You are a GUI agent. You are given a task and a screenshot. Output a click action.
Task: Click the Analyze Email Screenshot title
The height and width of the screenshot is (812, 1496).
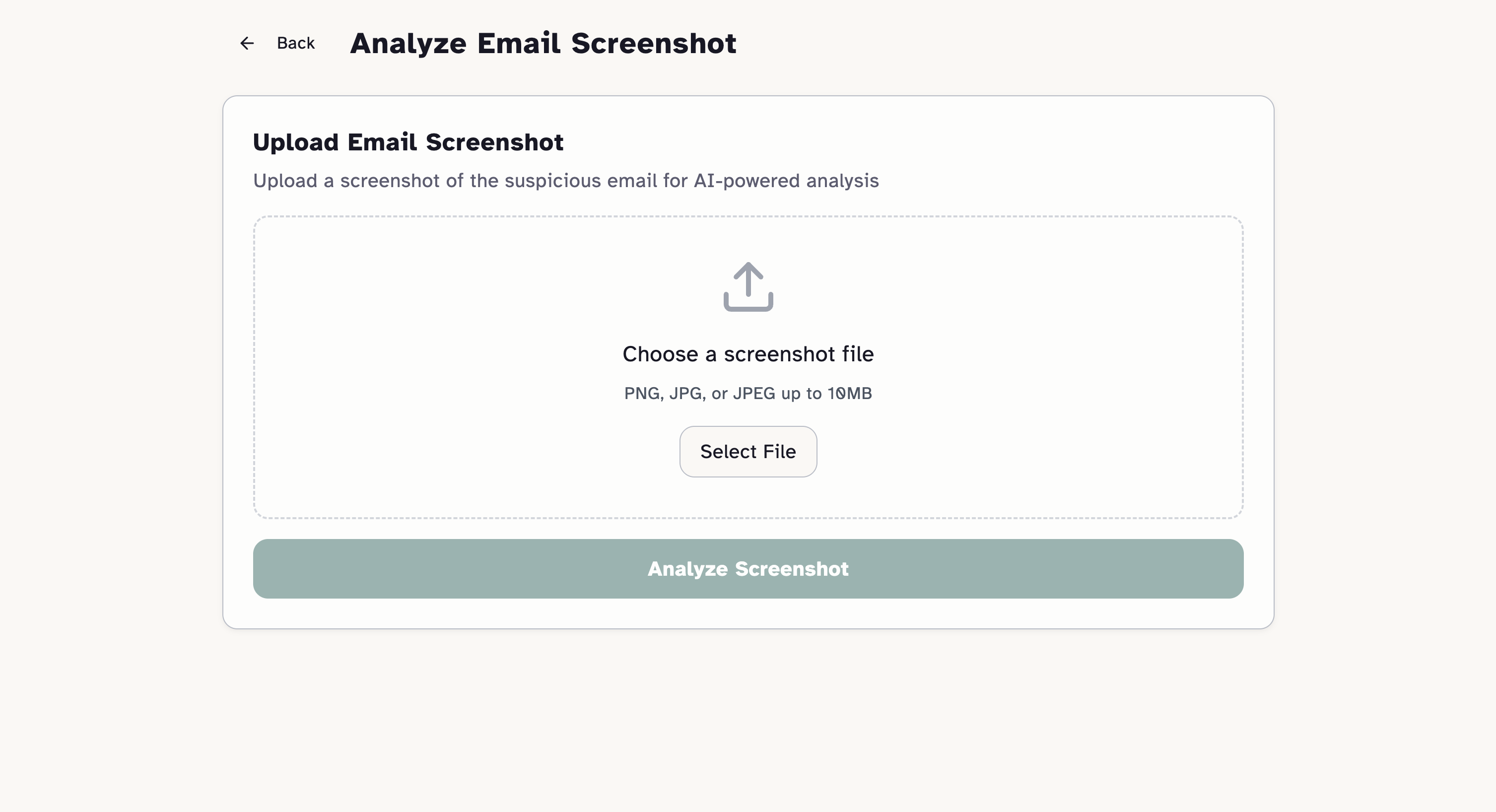click(544, 42)
